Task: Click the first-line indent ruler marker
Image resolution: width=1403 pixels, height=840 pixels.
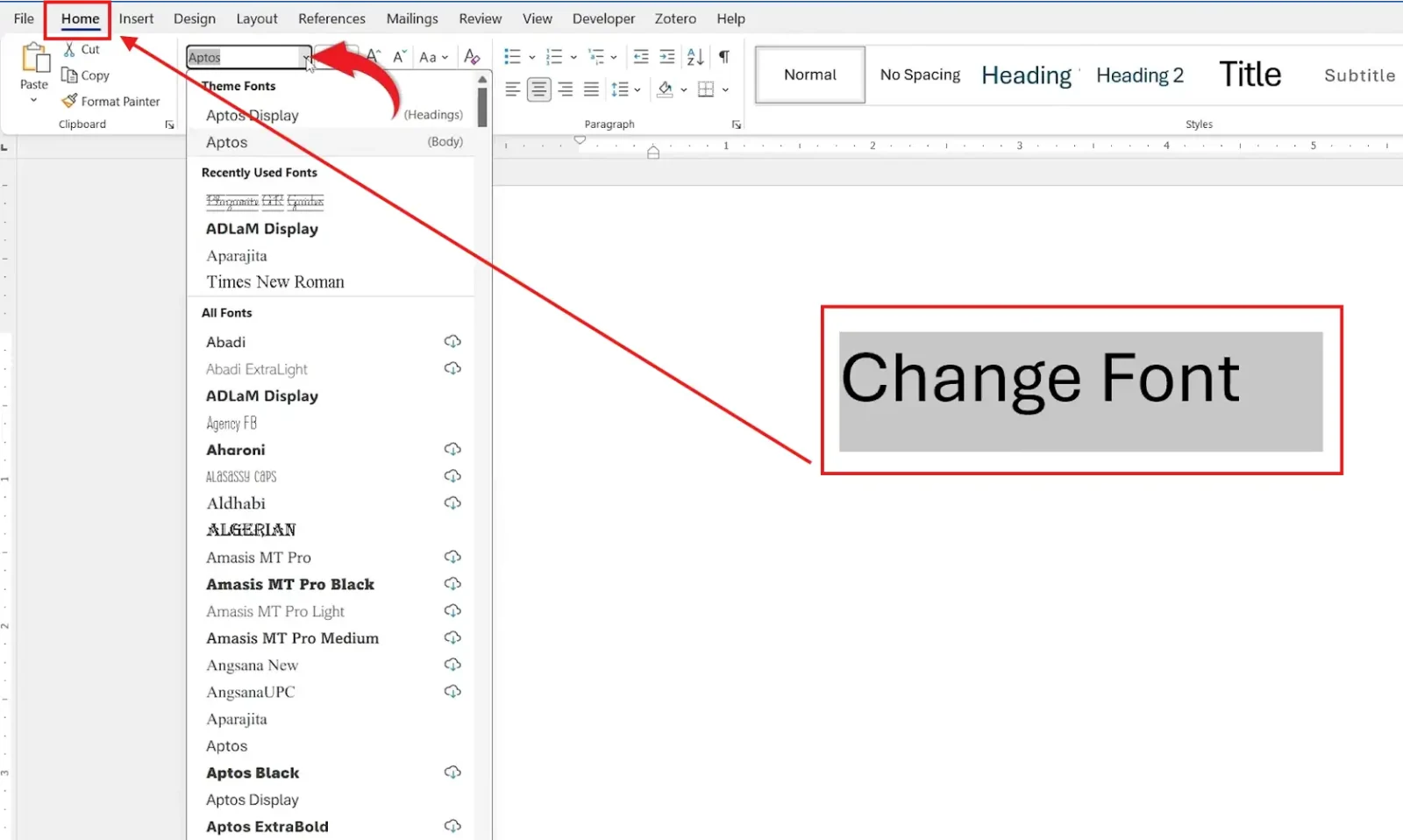Action: pyautogui.click(x=580, y=139)
